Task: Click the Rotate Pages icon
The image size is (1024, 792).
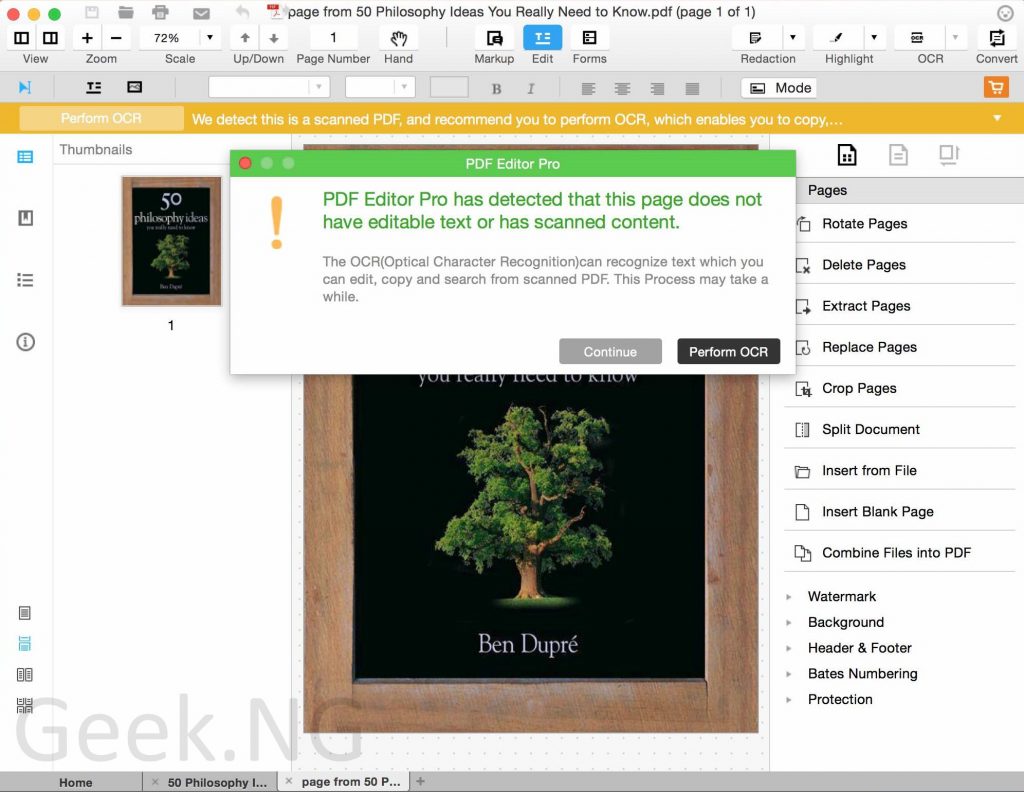Action: coord(803,224)
